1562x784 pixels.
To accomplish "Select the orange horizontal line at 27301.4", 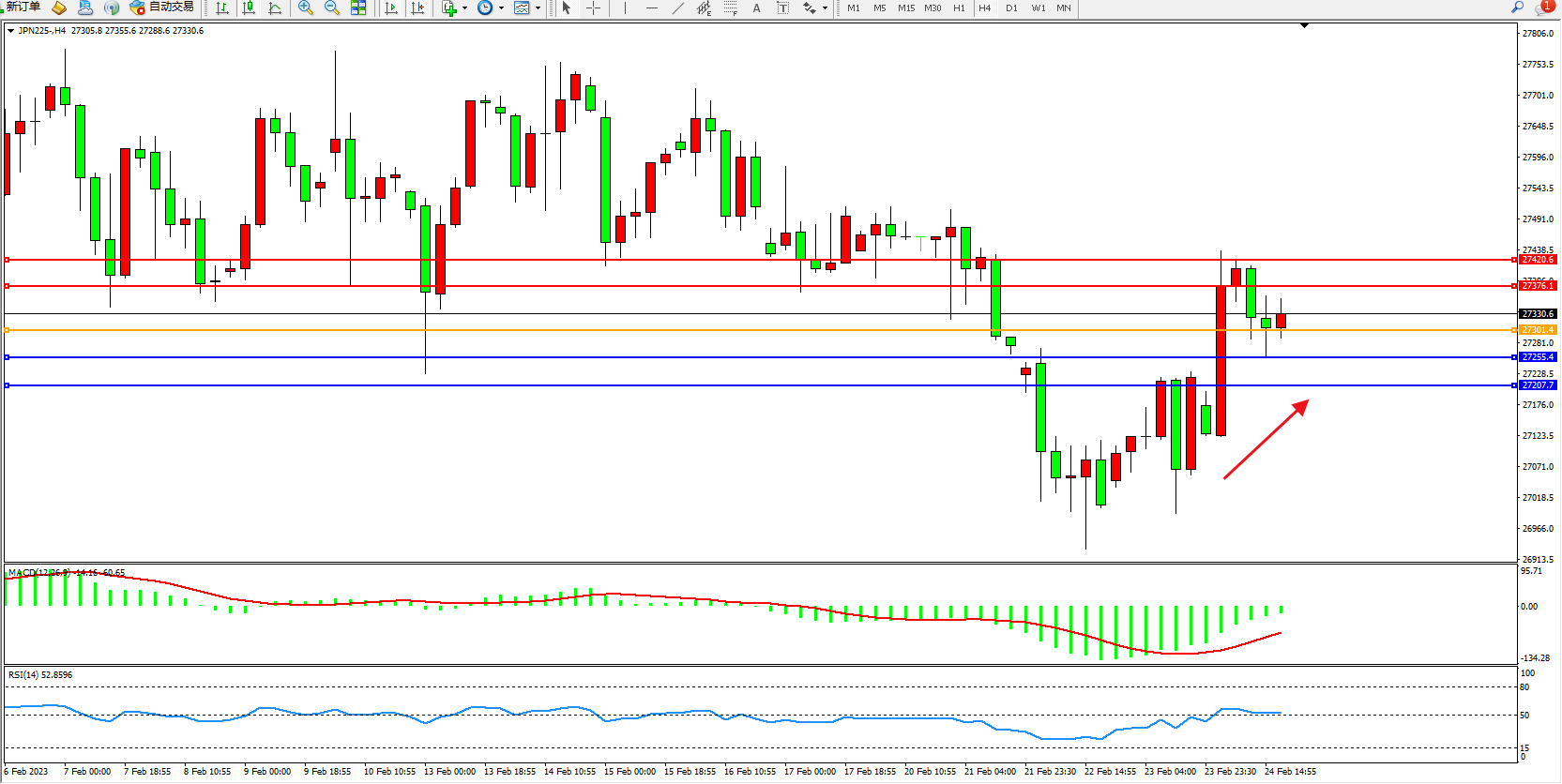I will 657,330.
